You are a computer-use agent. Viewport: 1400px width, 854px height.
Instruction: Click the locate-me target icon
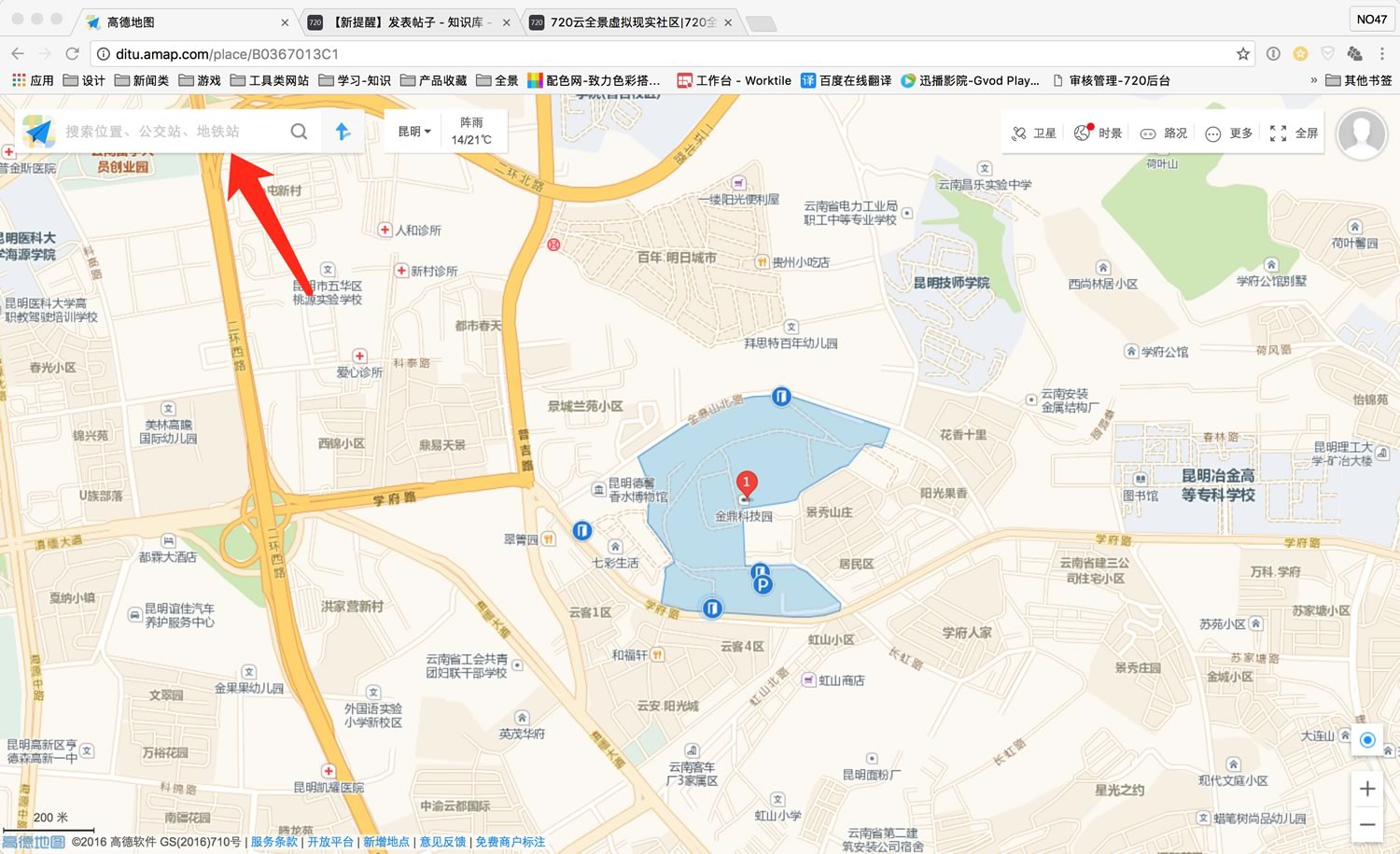tap(1367, 740)
